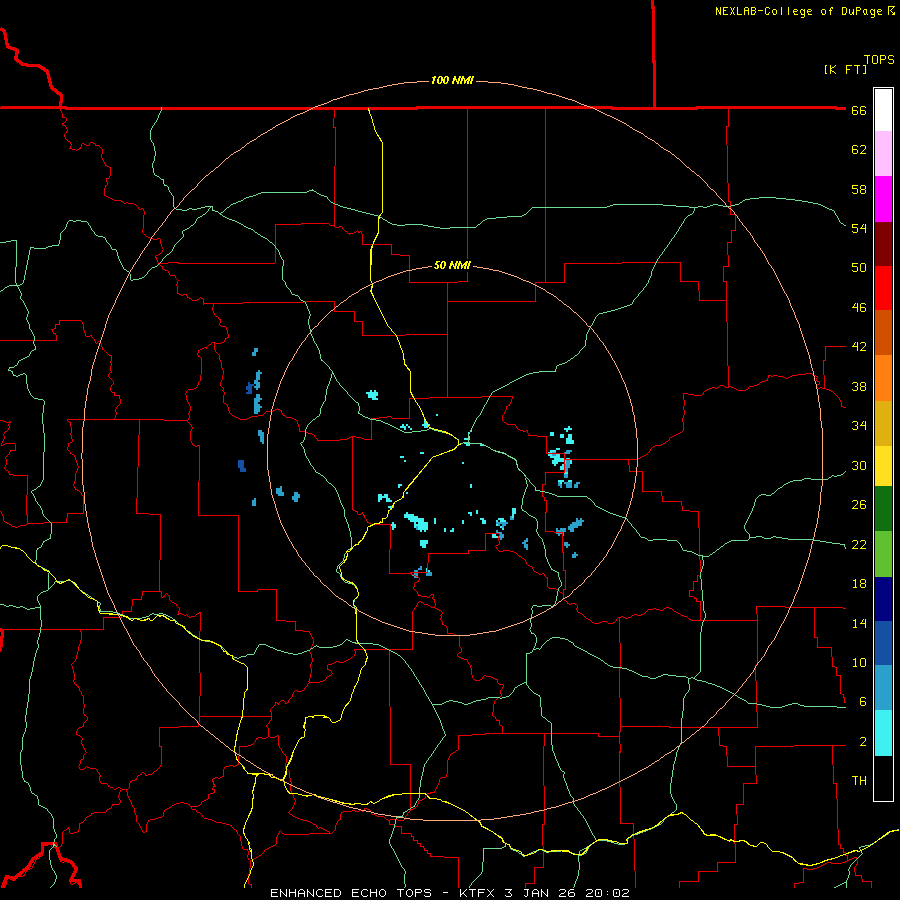Screen dimensions: 900x900
Task: Select the bright yellow legend color block
Action: [883, 465]
